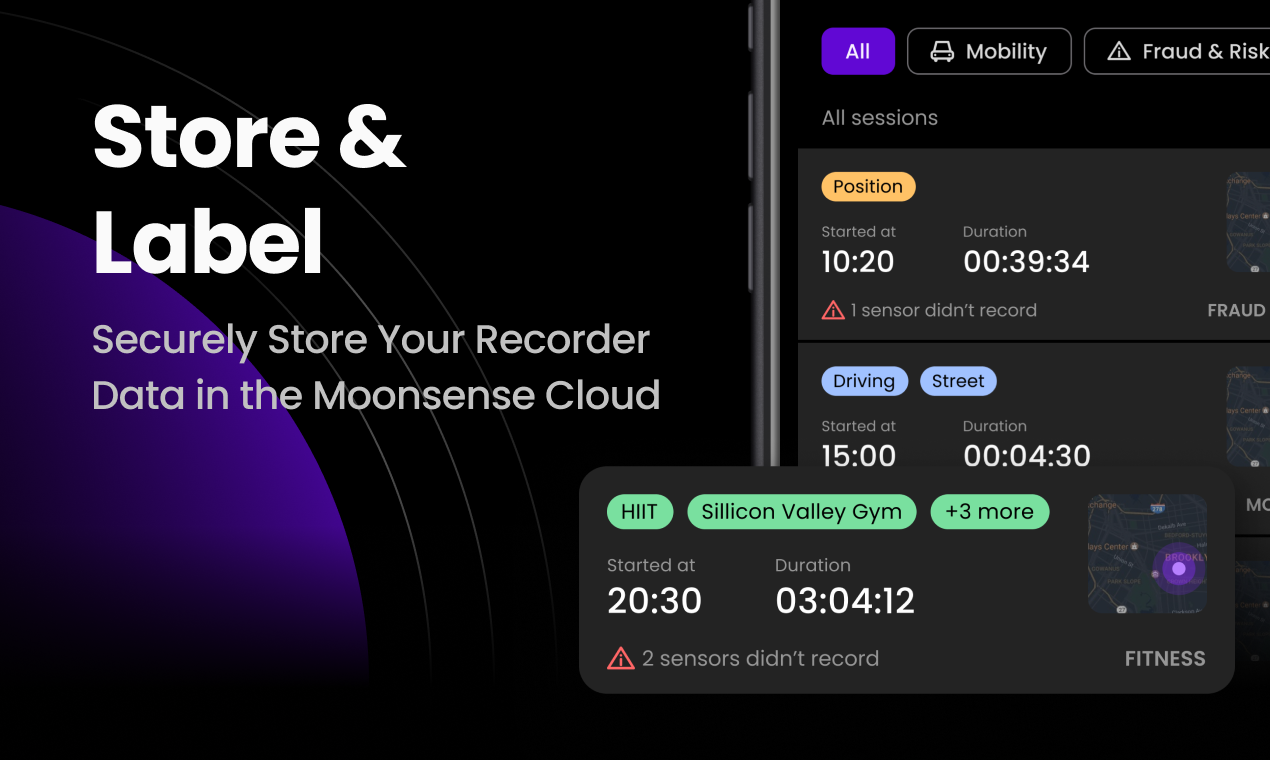Toggle the HIIT label
Image resolution: width=1270 pixels, height=760 pixels.
click(640, 511)
